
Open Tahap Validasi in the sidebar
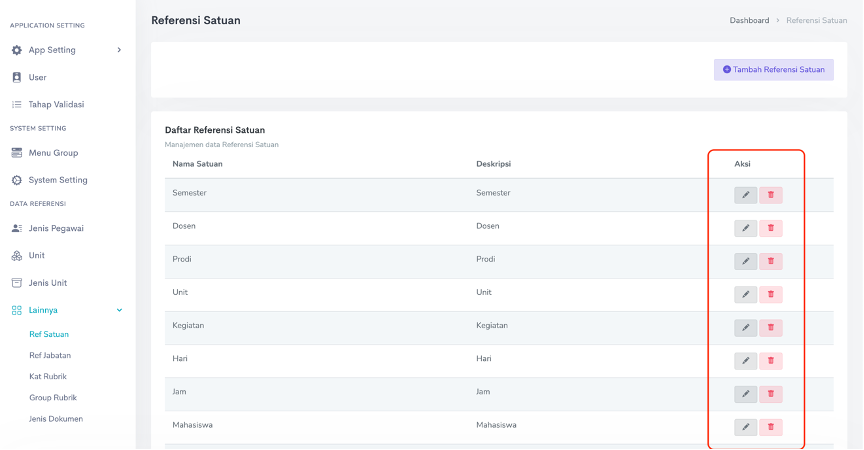click(x=56, y=104)
